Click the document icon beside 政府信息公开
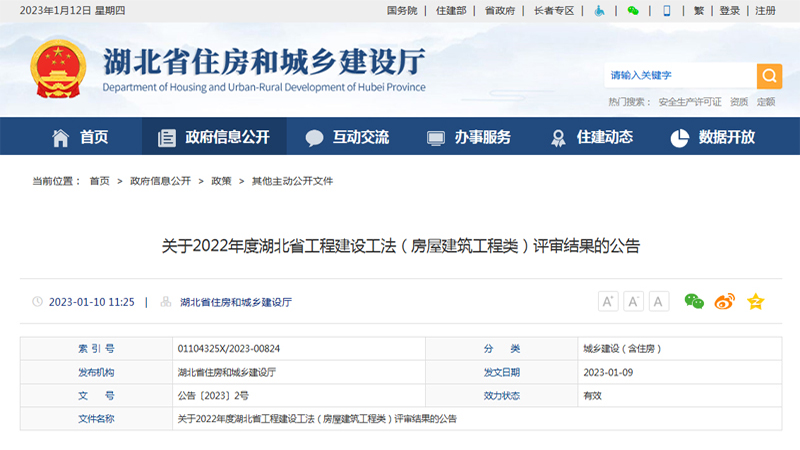 tap(167, 138)
